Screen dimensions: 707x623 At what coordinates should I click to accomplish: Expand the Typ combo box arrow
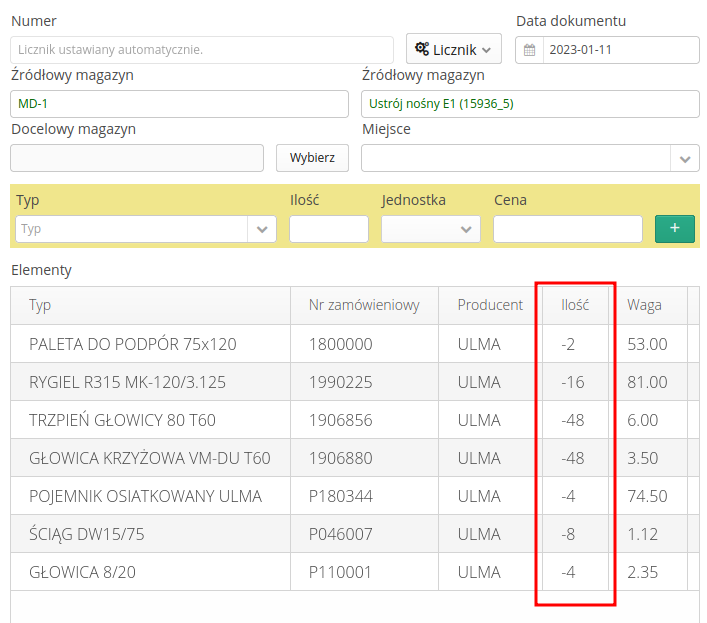click(262, 229)
